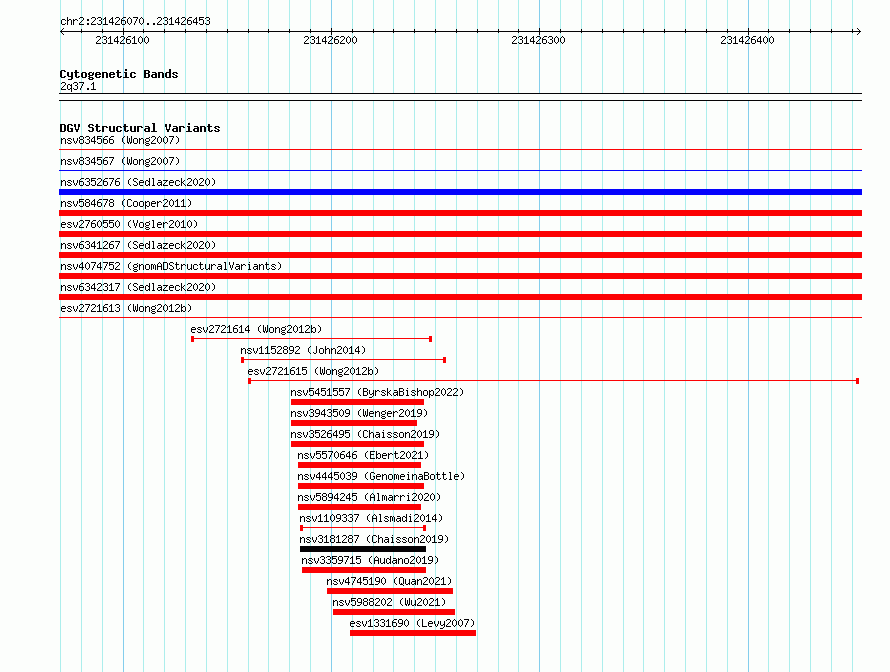This screenshot has height=672, width=890.
Task: Open variant nsv5988202 (Wu2021)
Action: tap(389, 602)
